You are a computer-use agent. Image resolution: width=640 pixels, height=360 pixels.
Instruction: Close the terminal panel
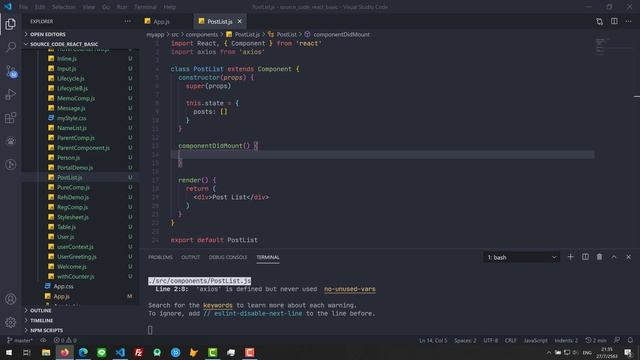628,257
